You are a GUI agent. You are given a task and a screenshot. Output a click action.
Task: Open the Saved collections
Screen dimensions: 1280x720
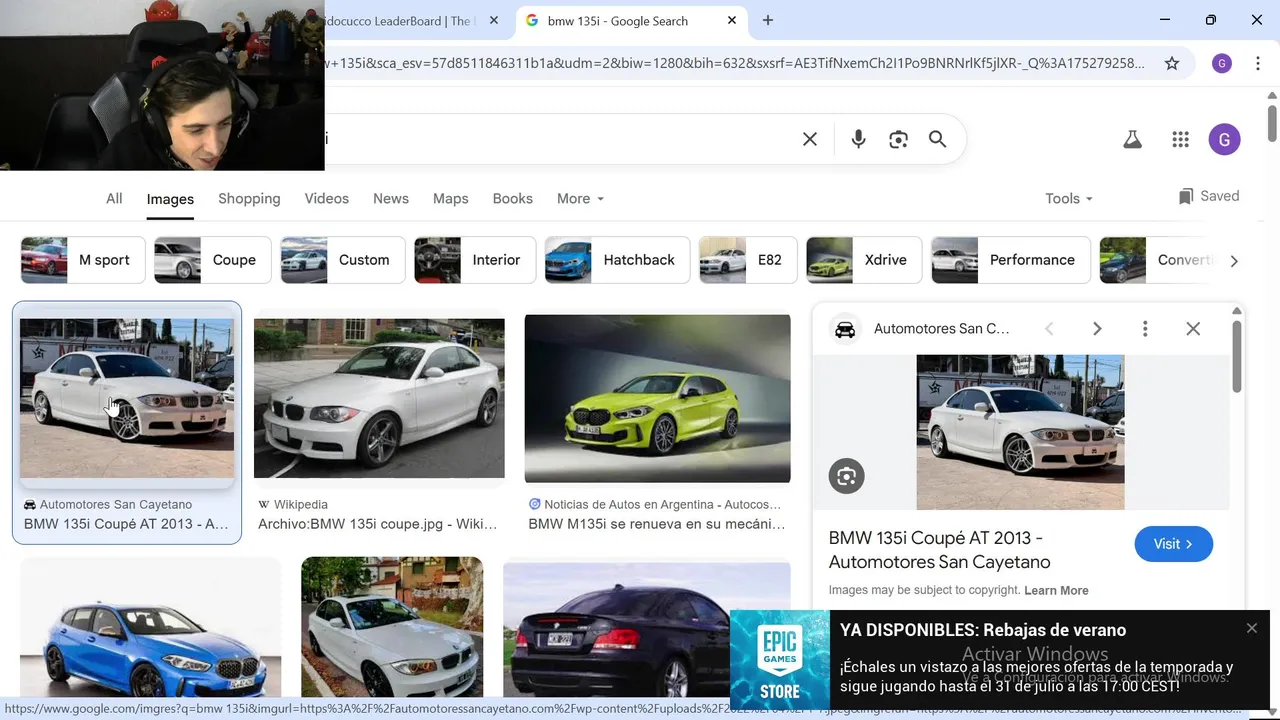pos(1208,196)
